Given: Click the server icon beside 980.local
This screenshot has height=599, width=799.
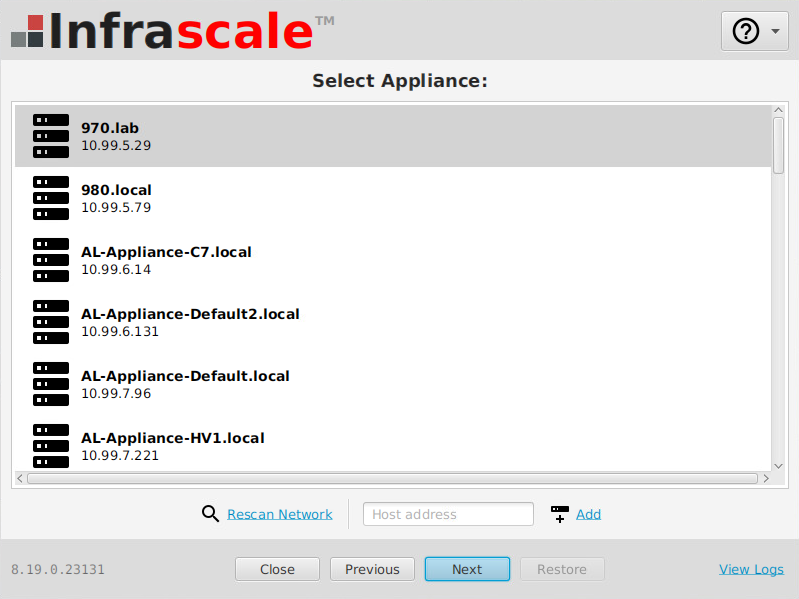Looking at the screenshot, I should point(51,198).
